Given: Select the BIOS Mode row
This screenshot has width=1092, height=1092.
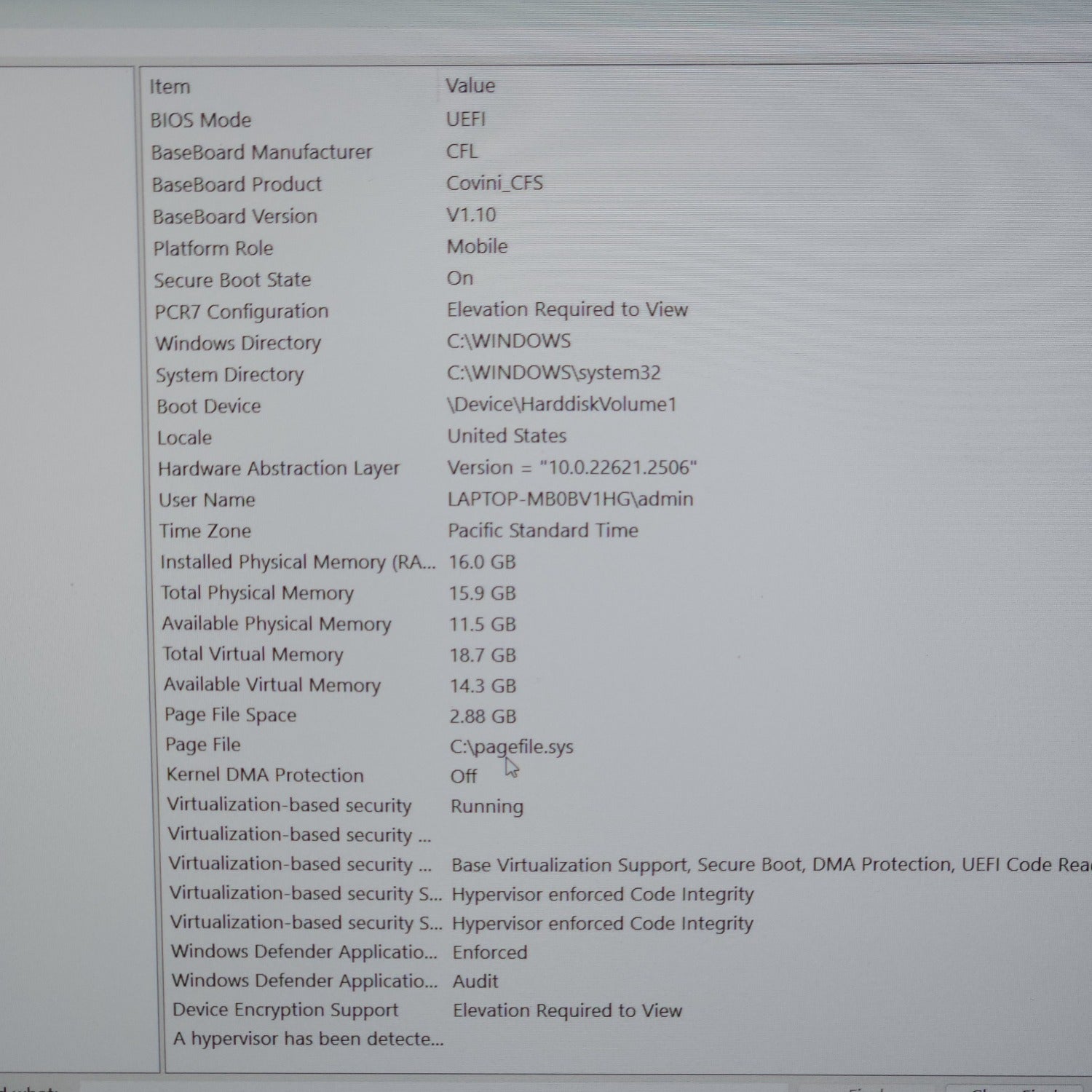Looking at the screenshot, I should 201,120.
